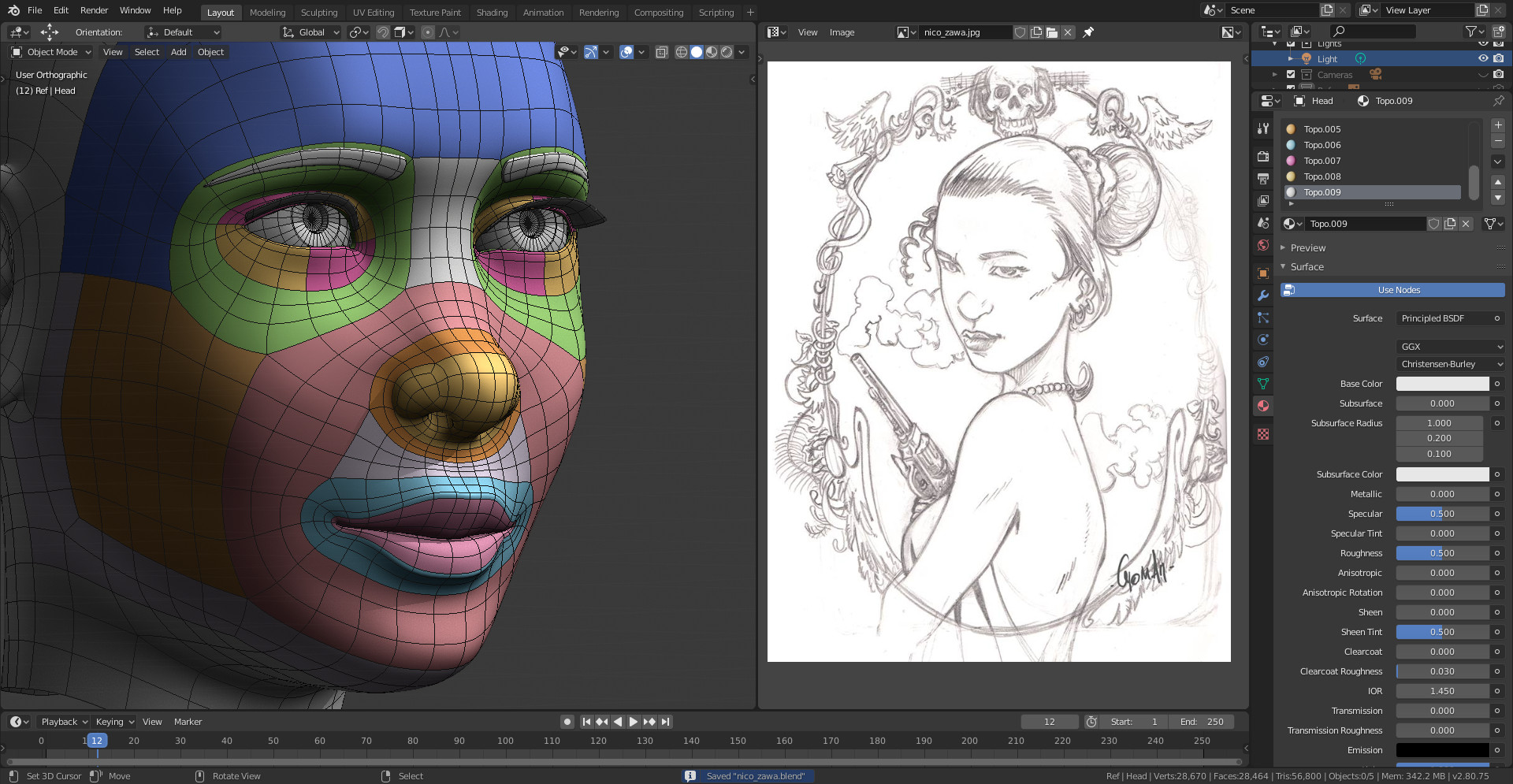Duplicate the Topo.009 material
The image size is (1513, 784).
[1450, 224]
